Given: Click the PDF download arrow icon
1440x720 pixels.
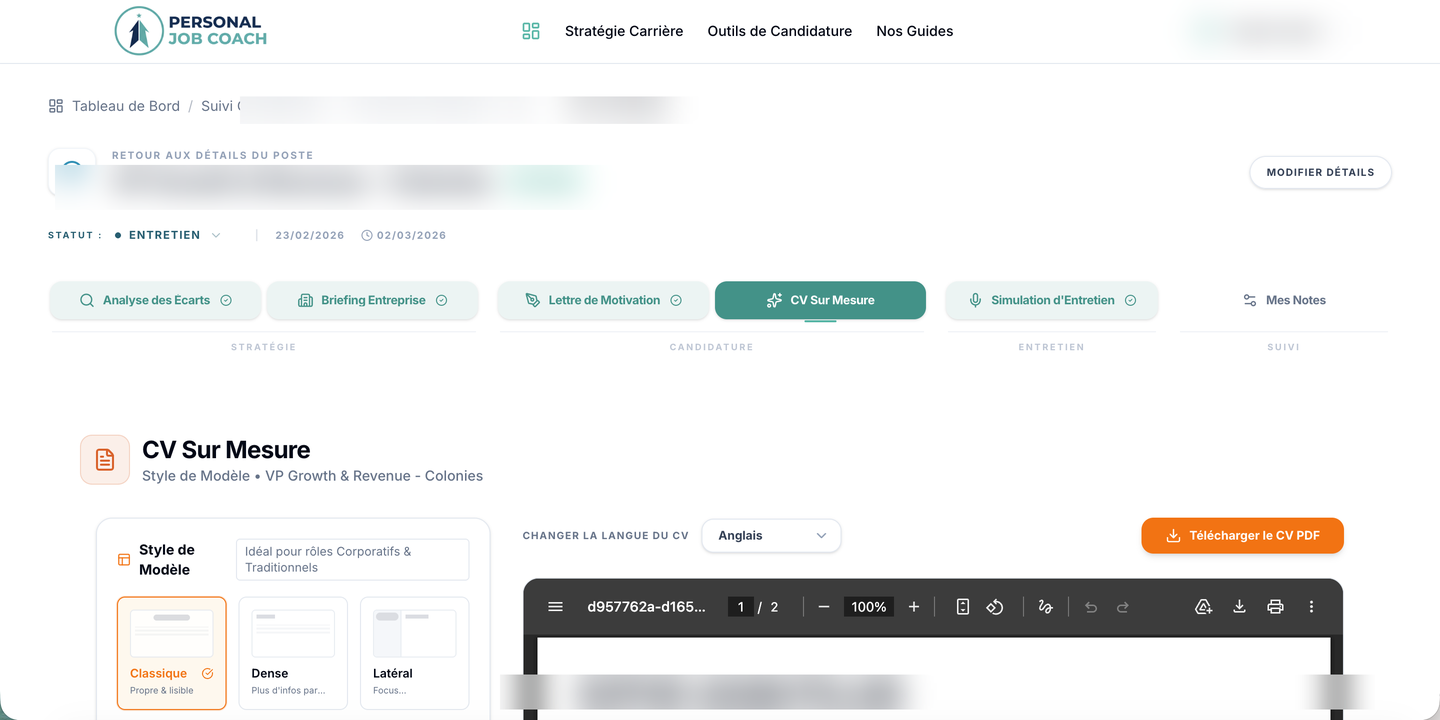Looking at the screenshot, I should [1239, 607].
